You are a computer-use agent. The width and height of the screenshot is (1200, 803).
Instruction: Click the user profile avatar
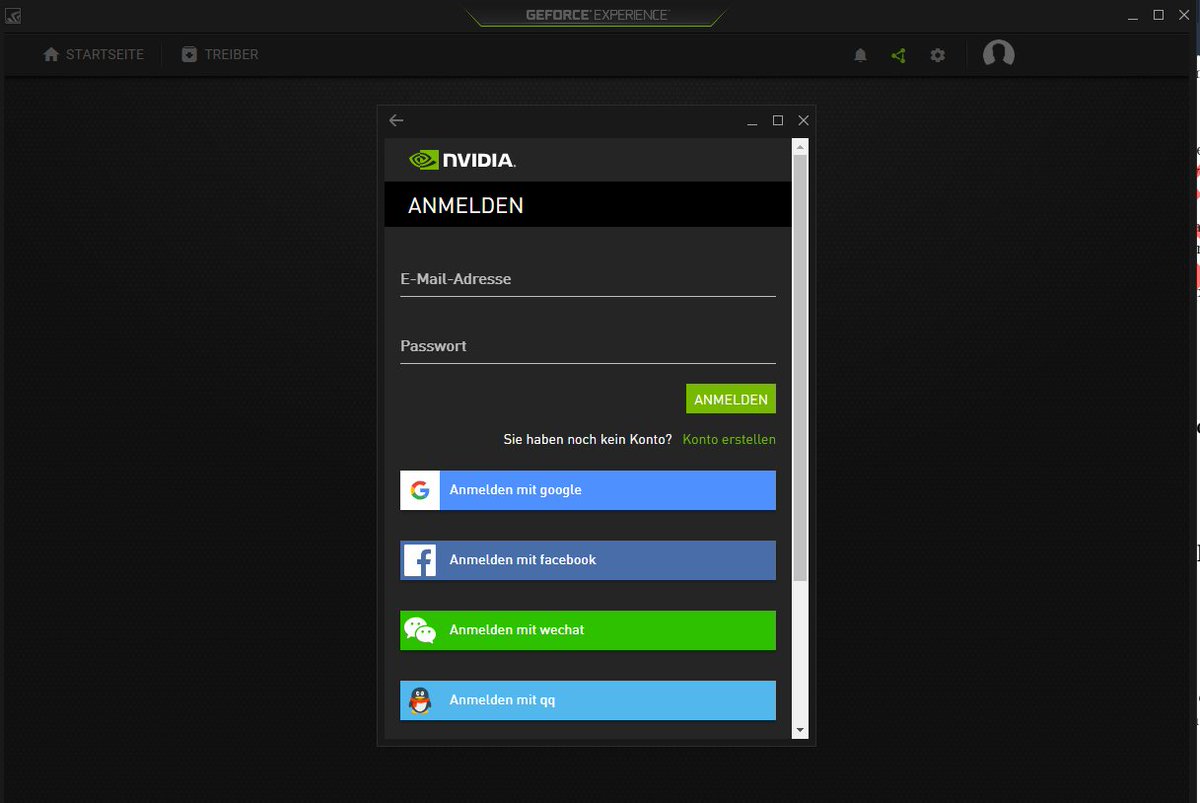998,54
